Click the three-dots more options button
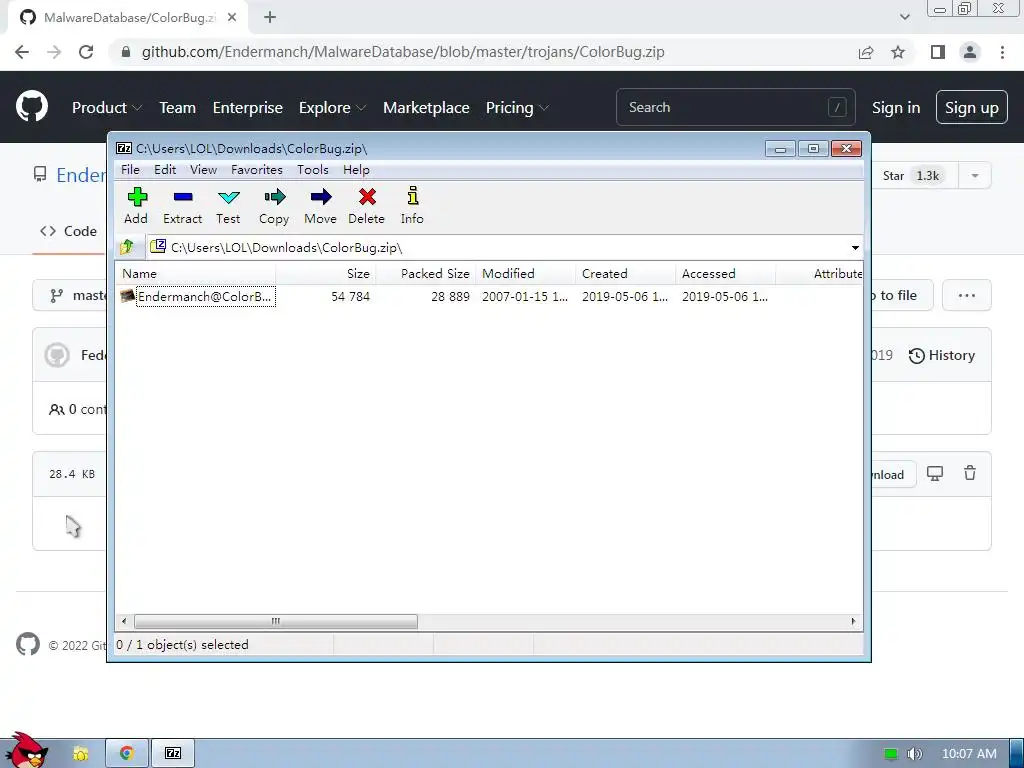This screenshot has width=1024, height=768. coord(967,295)
